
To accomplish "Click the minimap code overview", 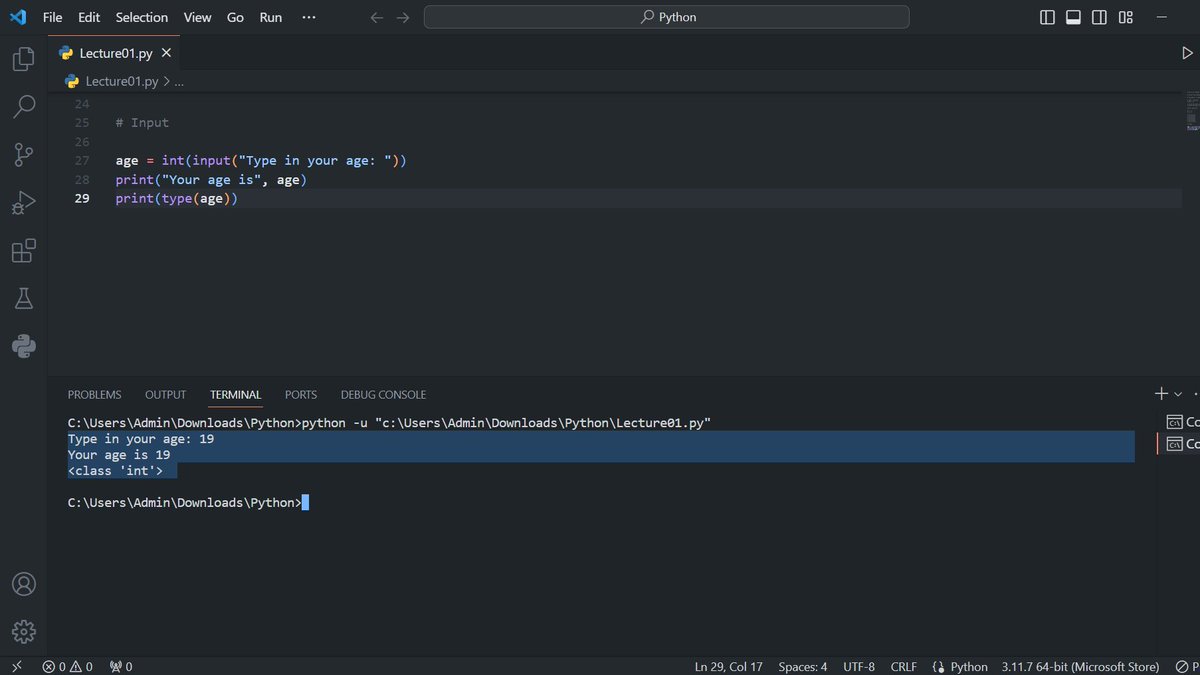I will tap(1191, 112).
